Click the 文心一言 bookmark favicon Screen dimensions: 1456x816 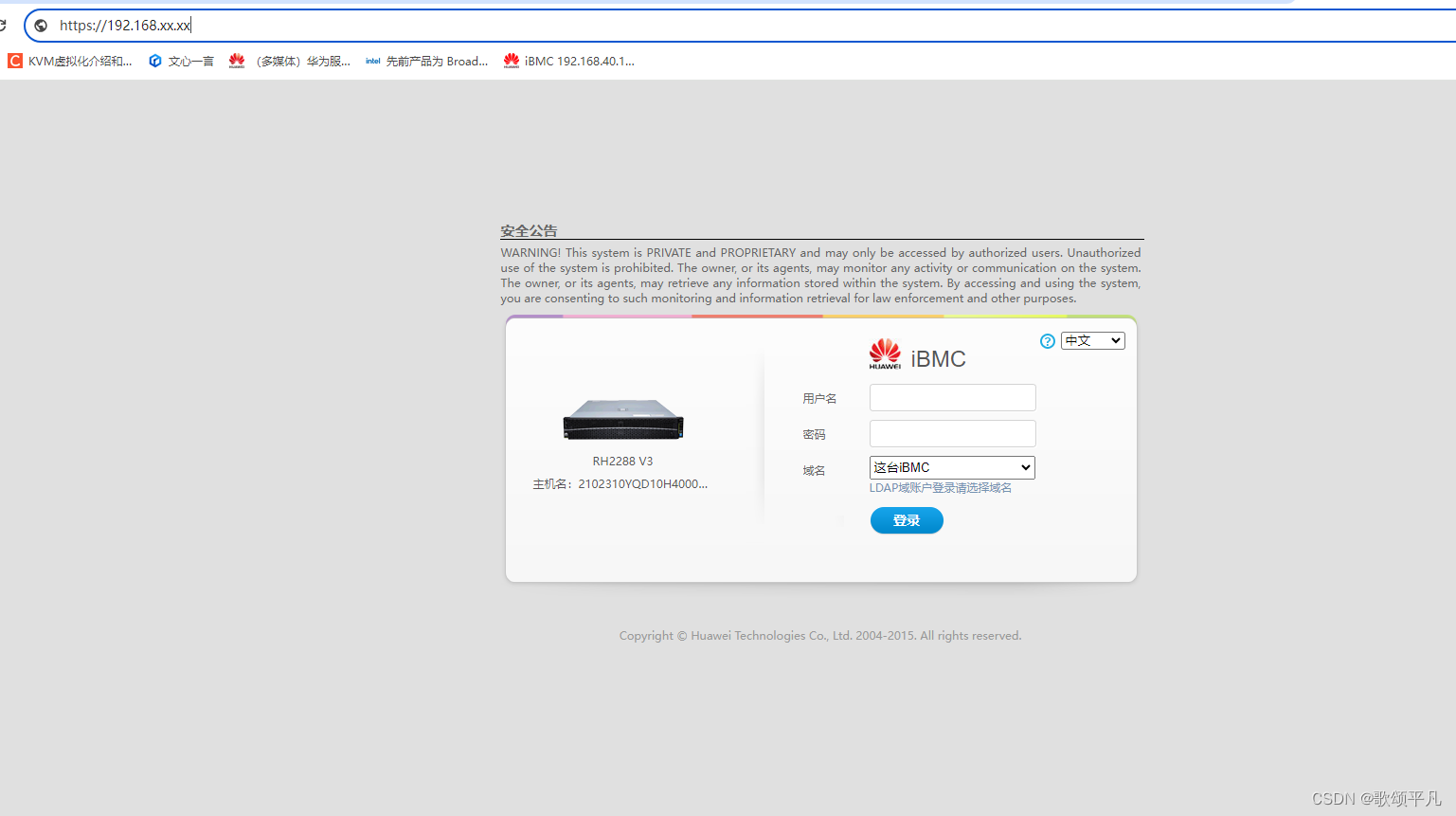tap(155, 61)
